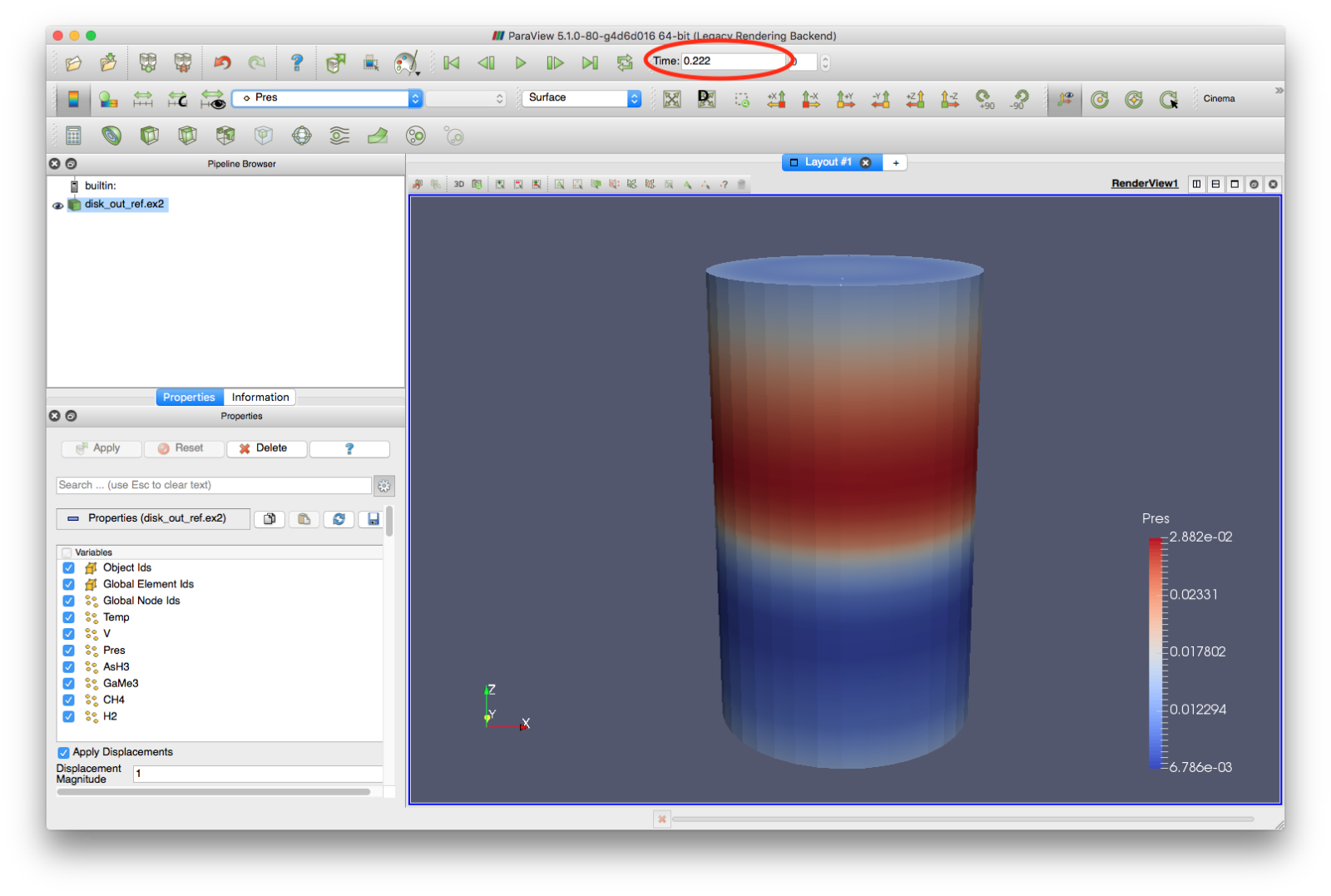Uncheck the Temp variable

point(68,617)
